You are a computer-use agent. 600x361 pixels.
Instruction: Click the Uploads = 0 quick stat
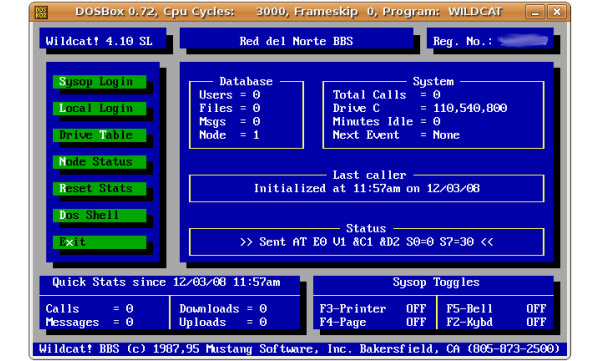click(223, 322)
